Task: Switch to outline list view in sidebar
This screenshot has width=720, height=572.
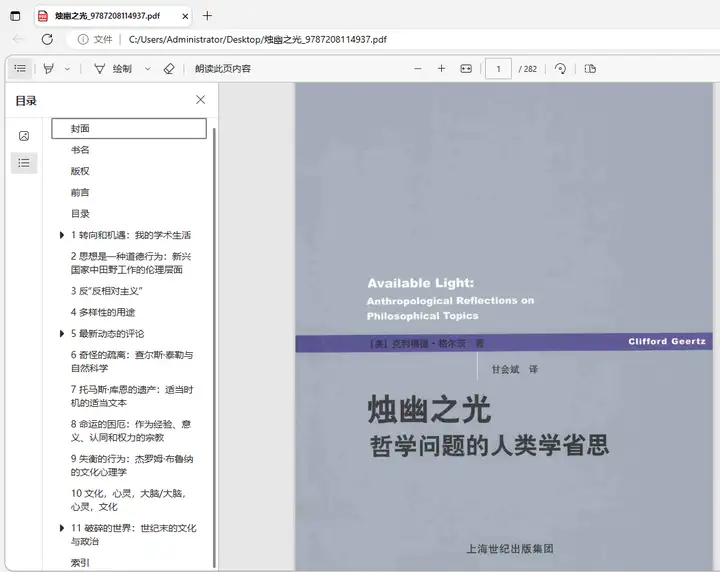Action: pos(24,163)
